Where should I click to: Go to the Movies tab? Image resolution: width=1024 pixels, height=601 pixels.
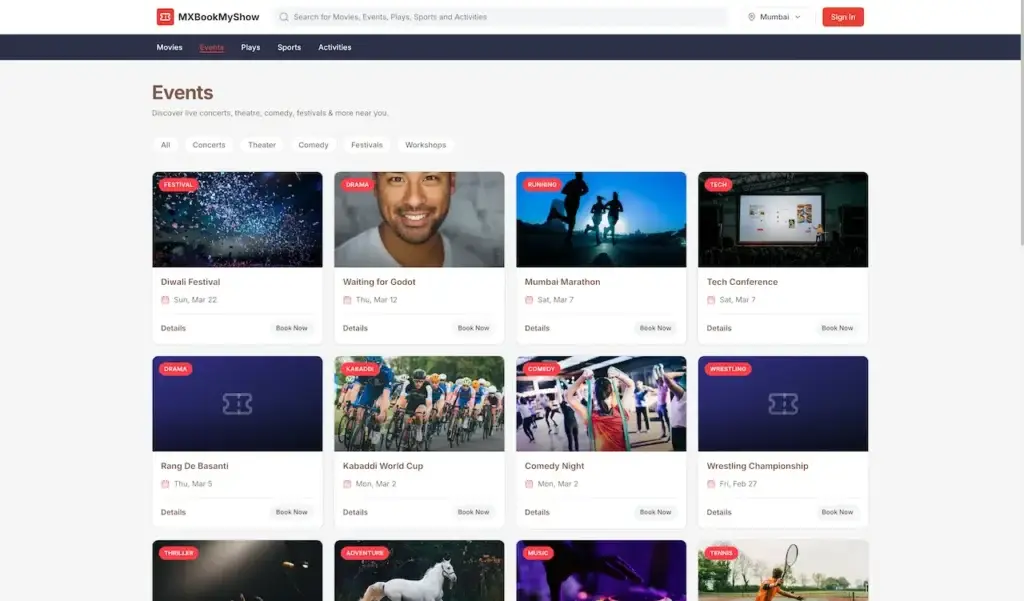(169, 47)
